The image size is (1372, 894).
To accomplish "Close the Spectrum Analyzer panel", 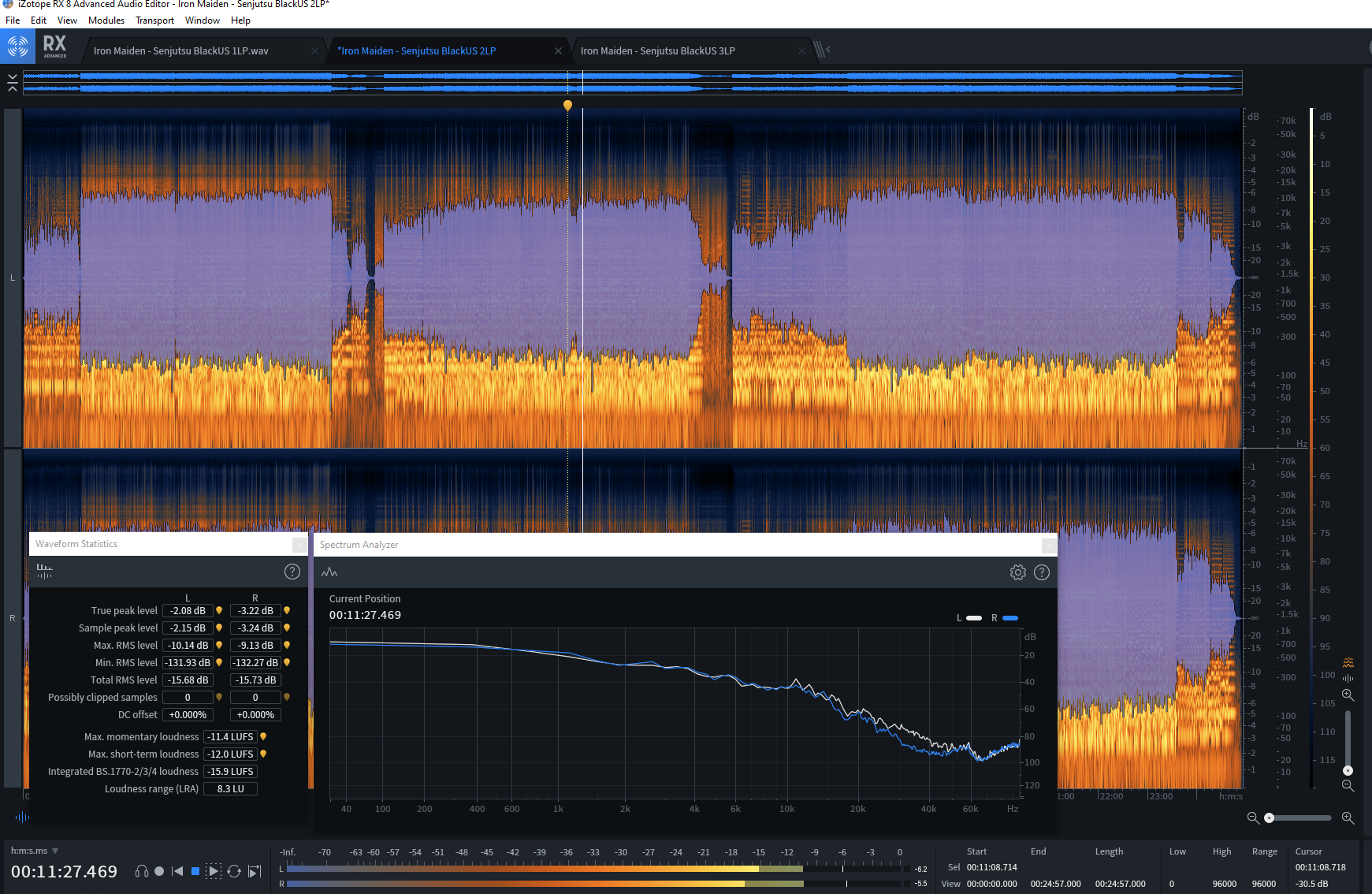I will (1049, 545).
